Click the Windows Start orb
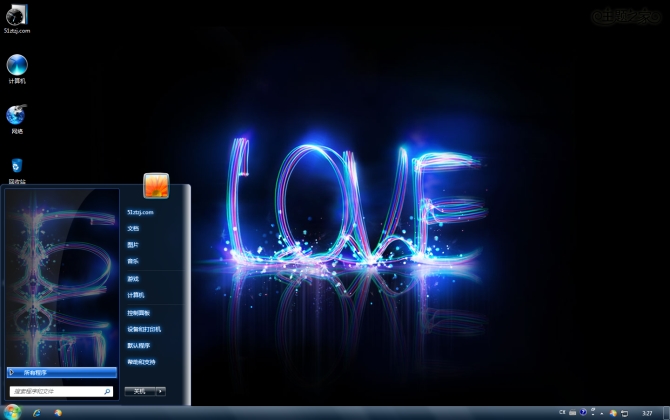Screen dimensions: 670x420 click(12, 412)
